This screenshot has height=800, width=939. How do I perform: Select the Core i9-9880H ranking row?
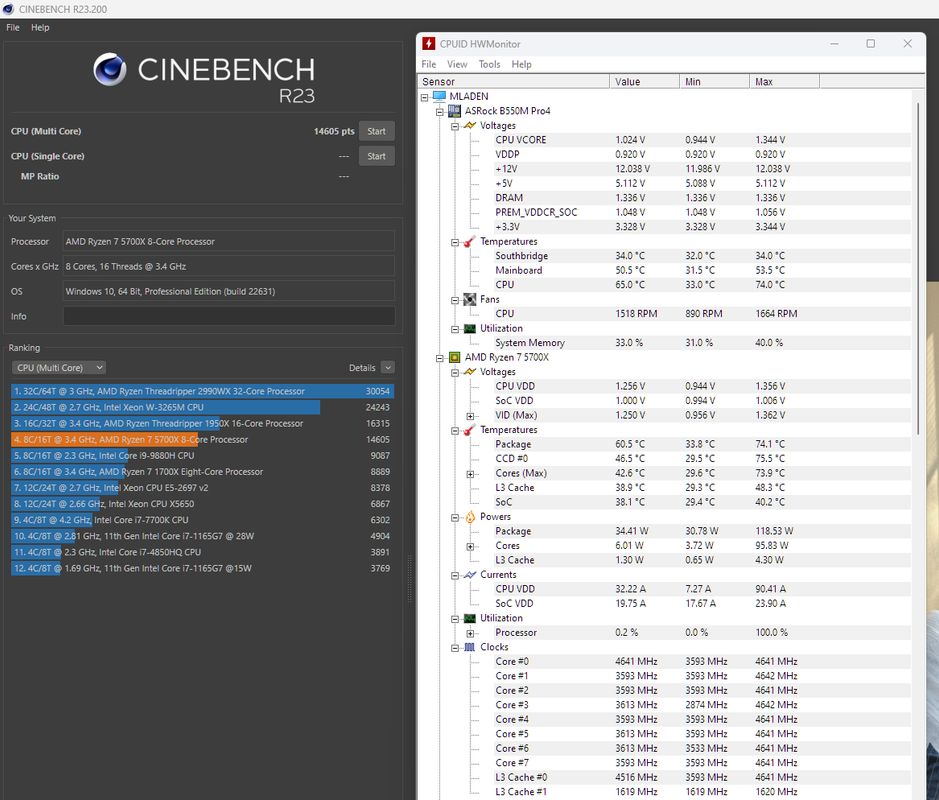coord(202,456)
